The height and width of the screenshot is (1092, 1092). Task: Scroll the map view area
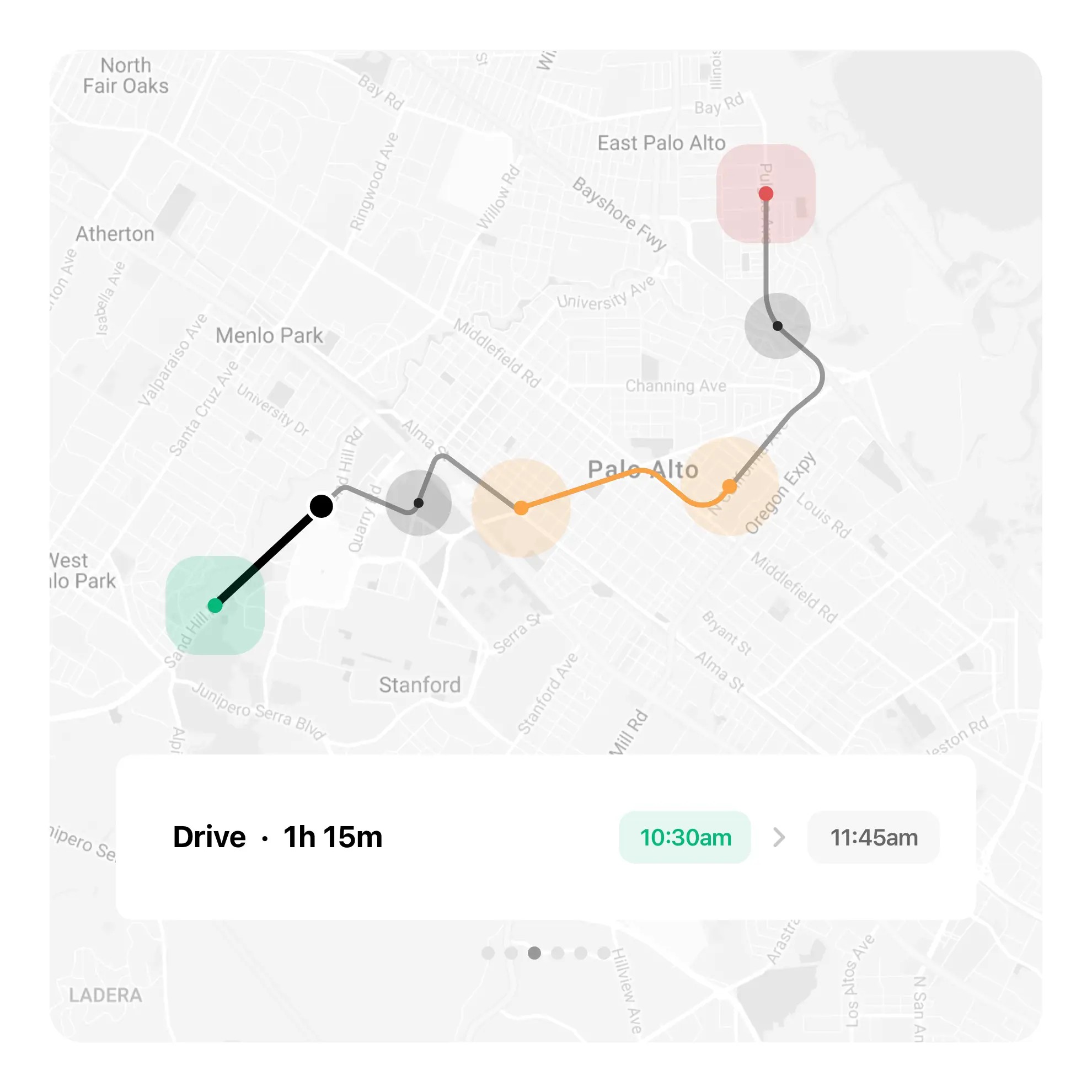pos(546,400)
